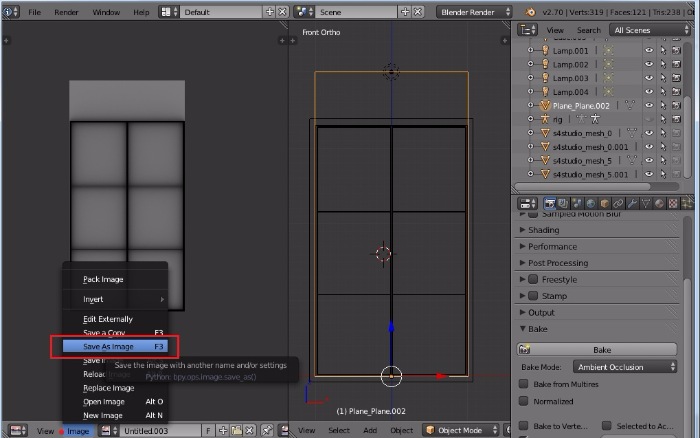The image size is (700, 438).
Task: Enable Selected to Active checkbox
Action: click(606, 425)
